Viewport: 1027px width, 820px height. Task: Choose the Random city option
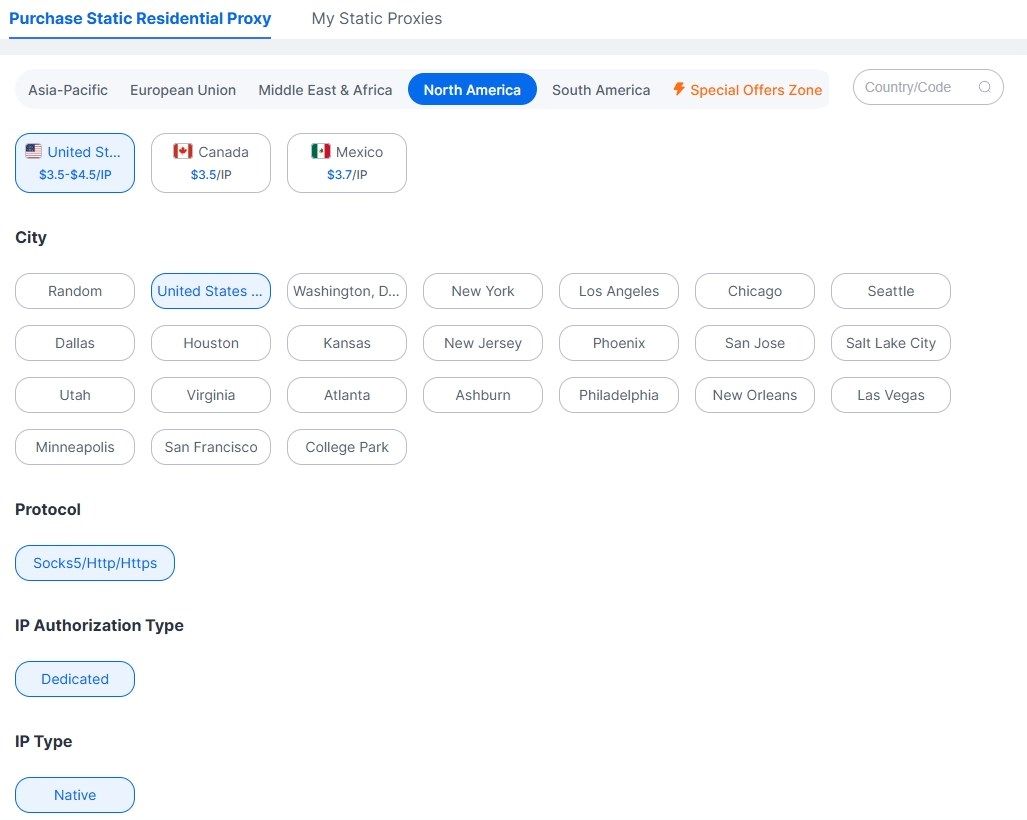pyautogui.click(x=75, y=291)
